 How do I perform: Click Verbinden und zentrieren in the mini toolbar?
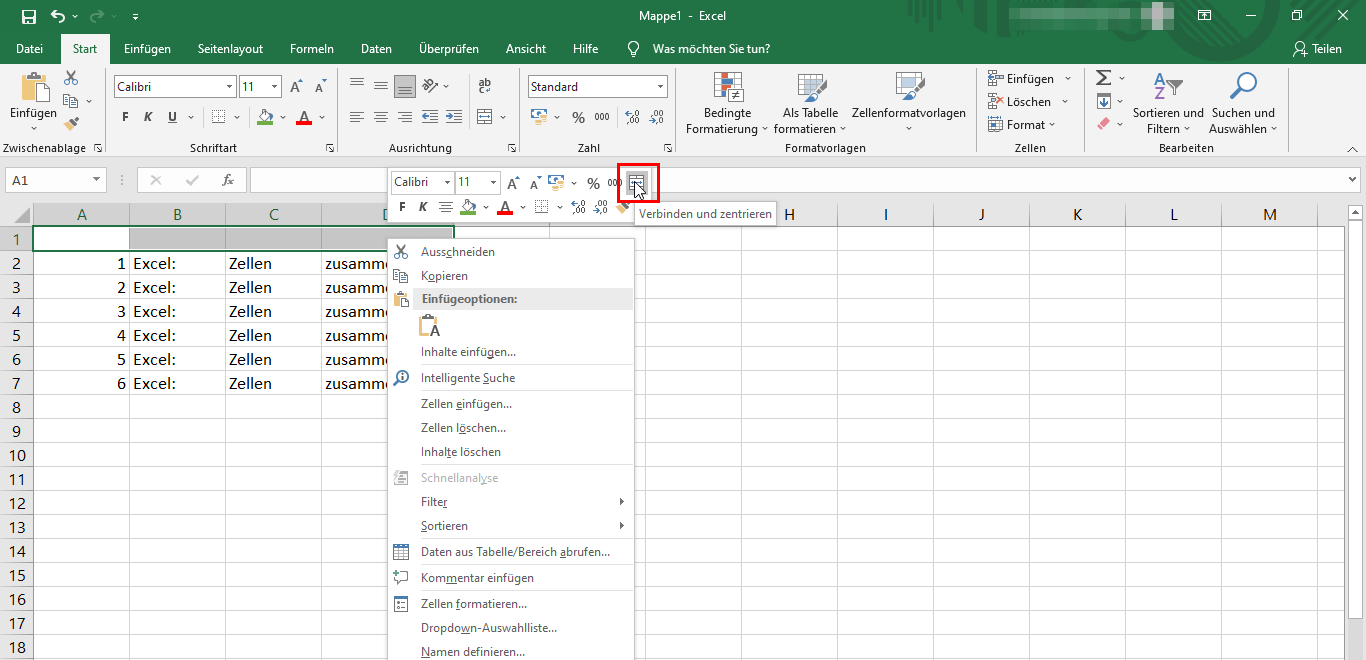(637, 183)
